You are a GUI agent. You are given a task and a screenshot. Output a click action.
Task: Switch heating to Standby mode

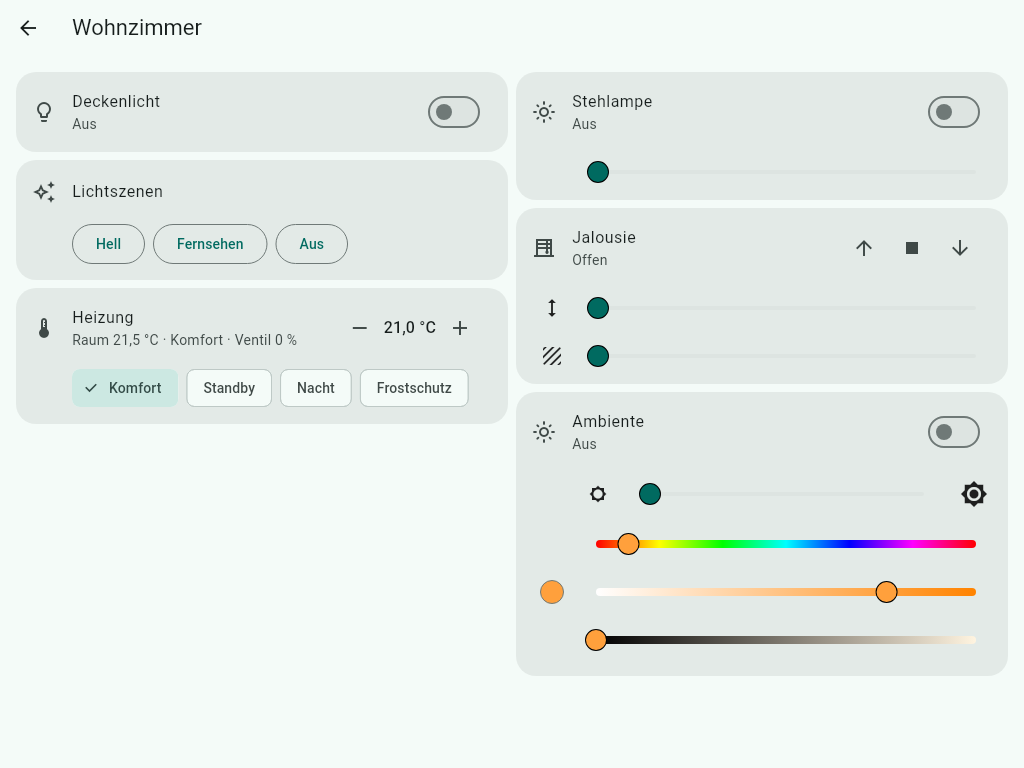tap(229, 388)
